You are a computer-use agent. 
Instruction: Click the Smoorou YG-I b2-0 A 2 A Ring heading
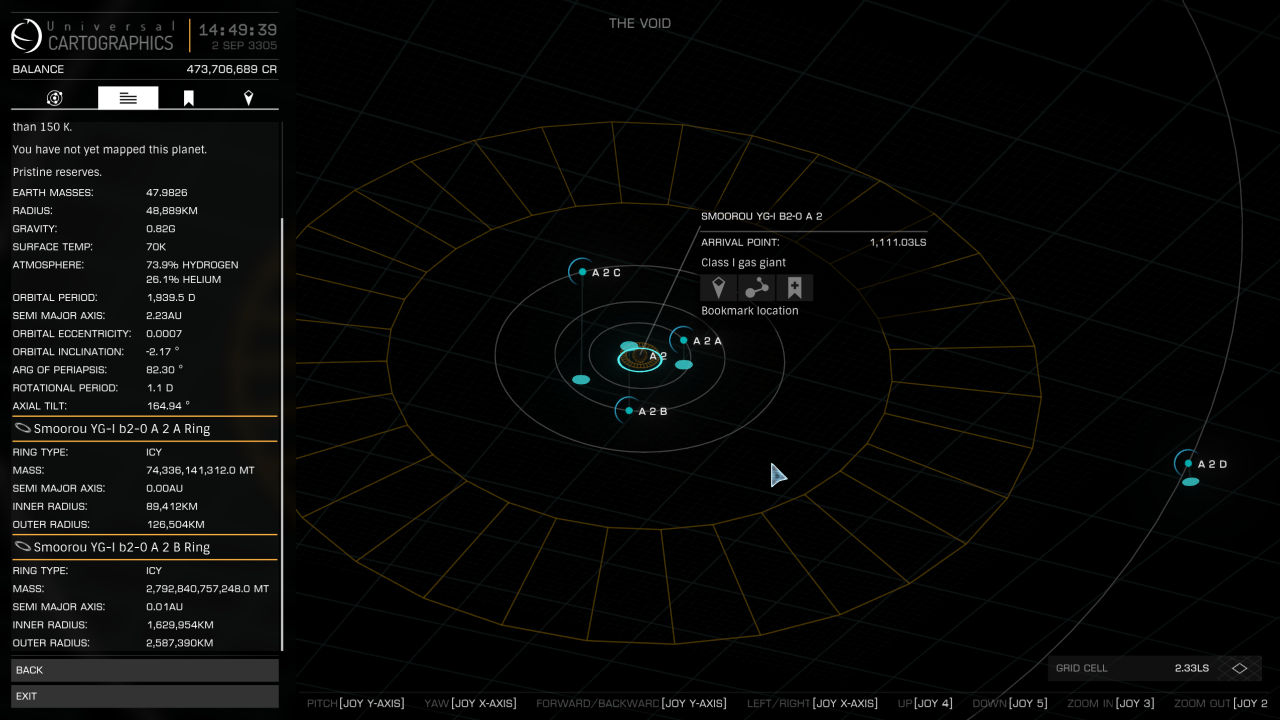pyautogui.click(x=122, y=428)
